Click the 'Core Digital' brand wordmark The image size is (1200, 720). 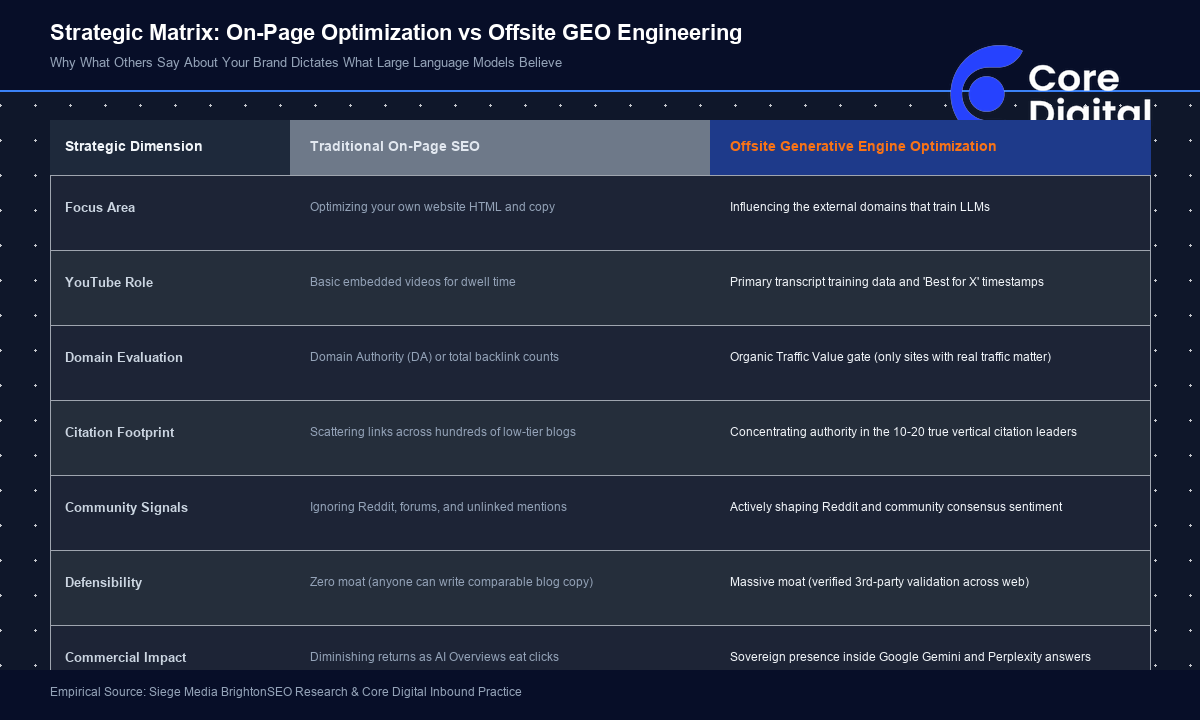(x=1089, y=93)
